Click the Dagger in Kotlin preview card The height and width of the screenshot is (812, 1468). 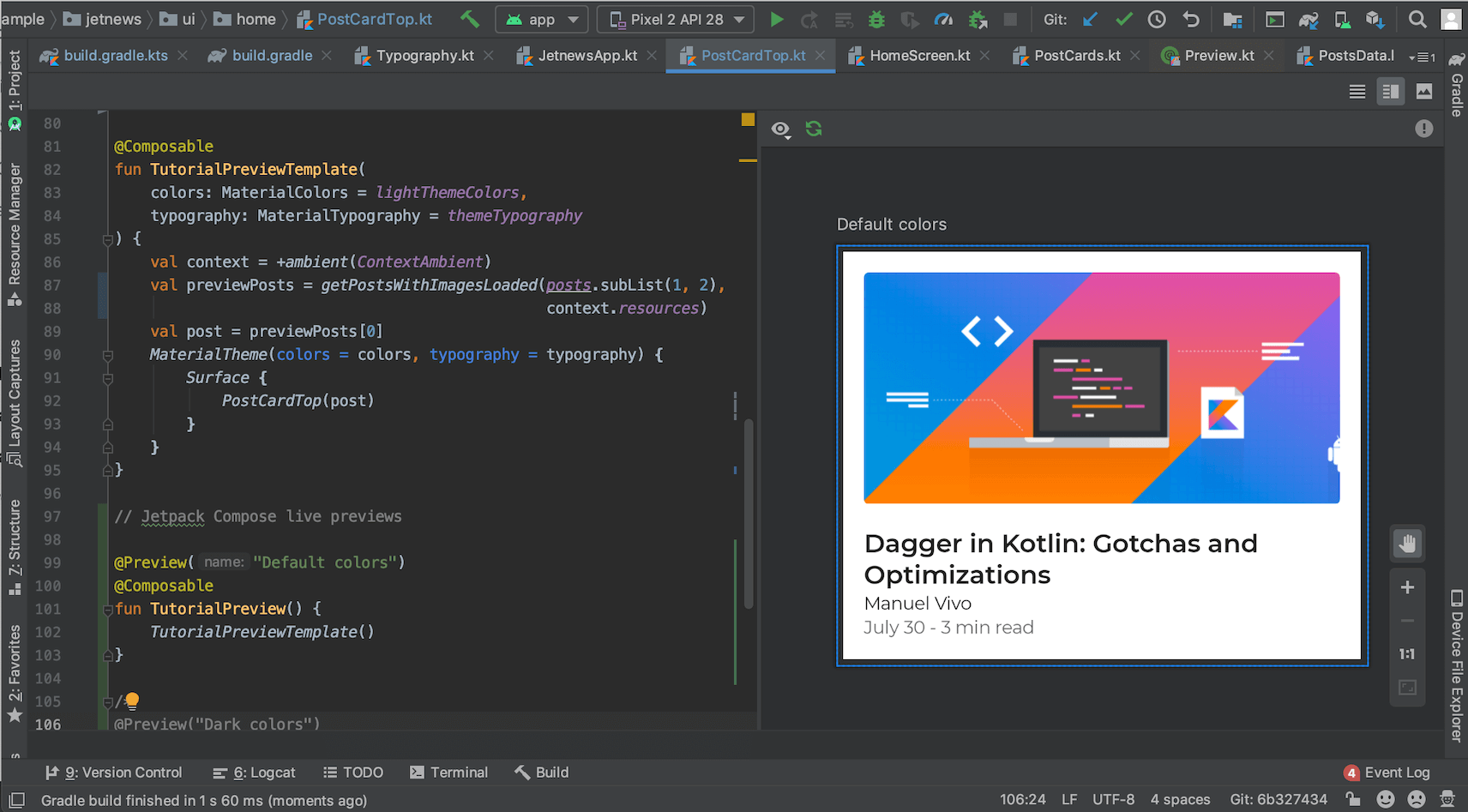click(x=1102, y=455)
